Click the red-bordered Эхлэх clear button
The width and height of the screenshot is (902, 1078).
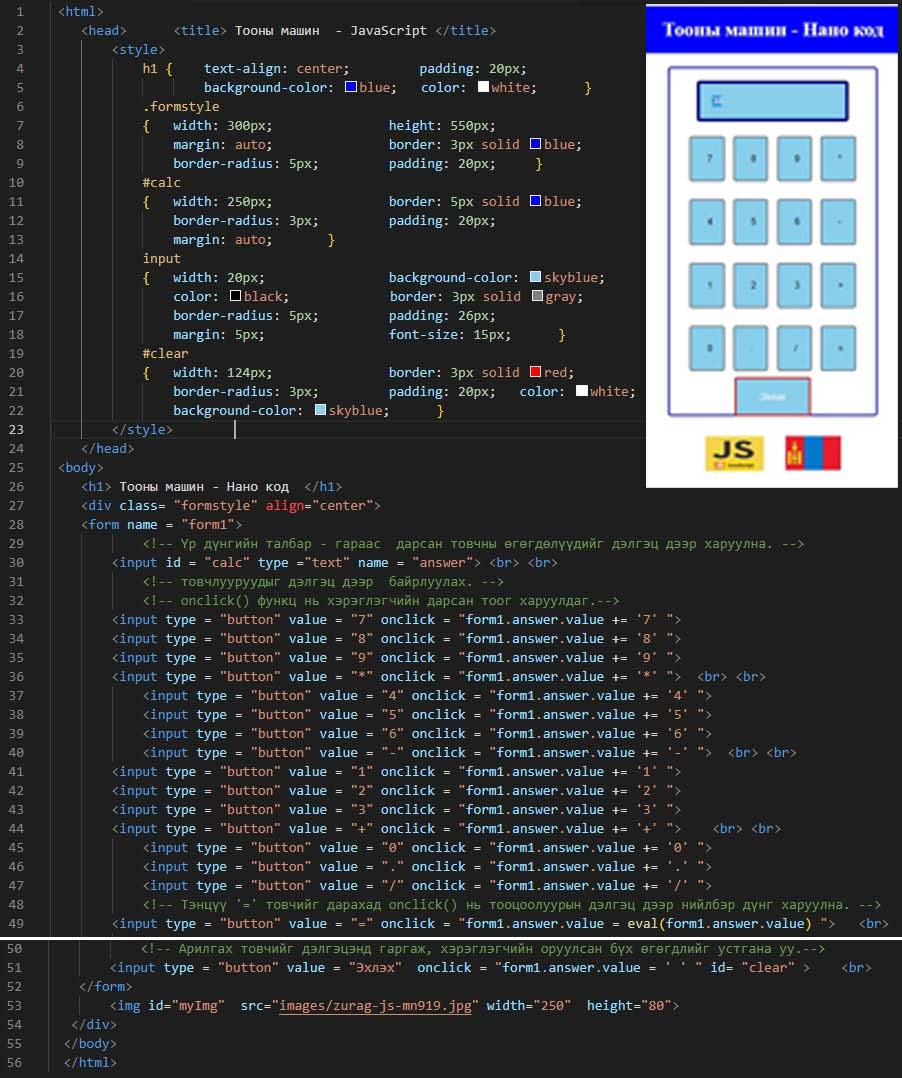[772, 396]
